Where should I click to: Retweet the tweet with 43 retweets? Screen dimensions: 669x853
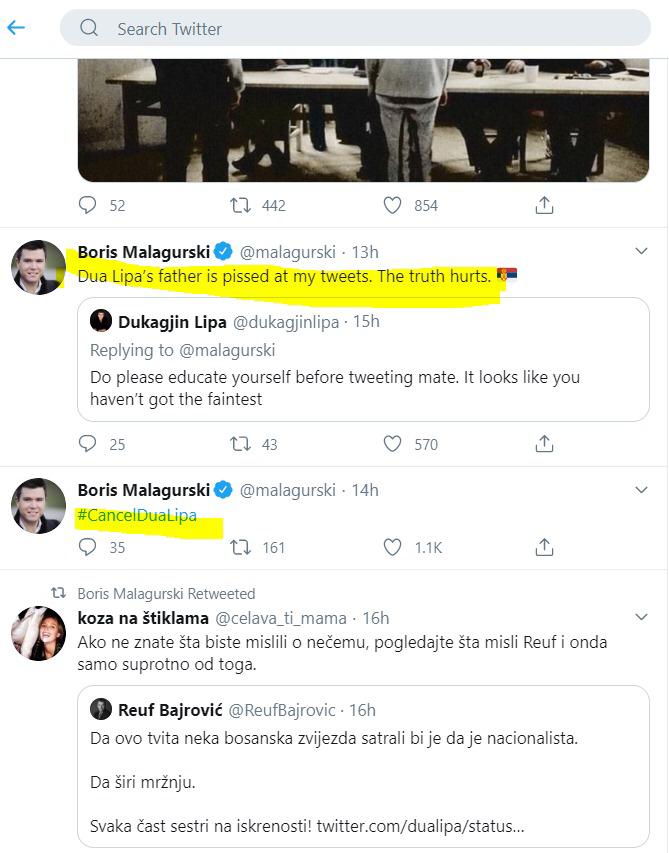click(240, 444)
